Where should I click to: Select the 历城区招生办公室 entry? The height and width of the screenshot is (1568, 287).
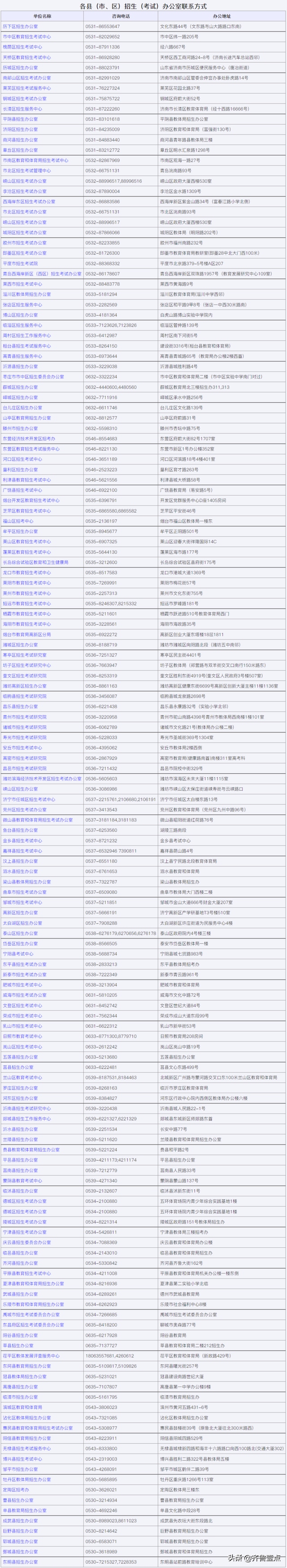coord(20,68)
